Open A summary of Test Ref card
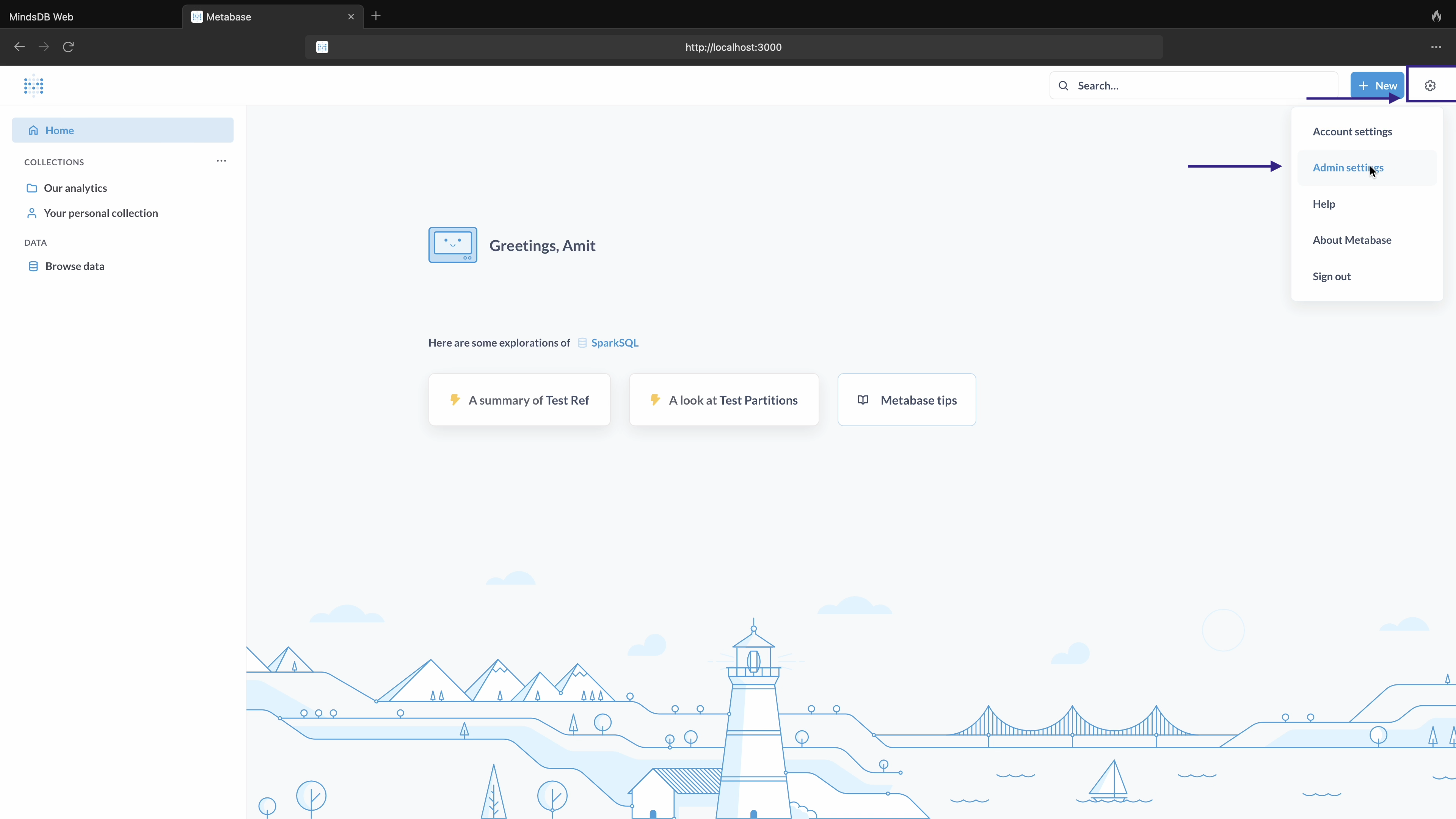Screen dimensions: 1456x819 [x=519, y=400]
